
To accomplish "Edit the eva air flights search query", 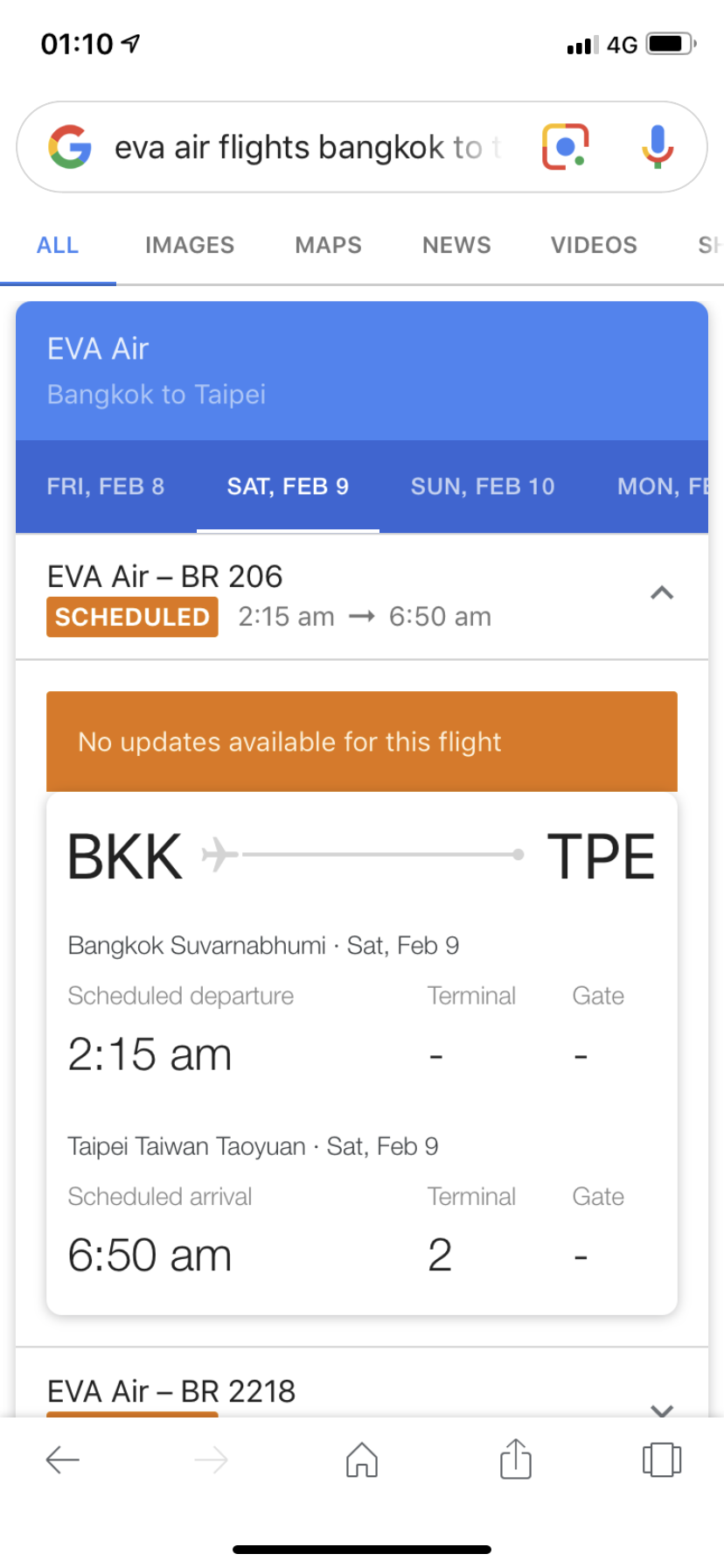I will 308,147.
